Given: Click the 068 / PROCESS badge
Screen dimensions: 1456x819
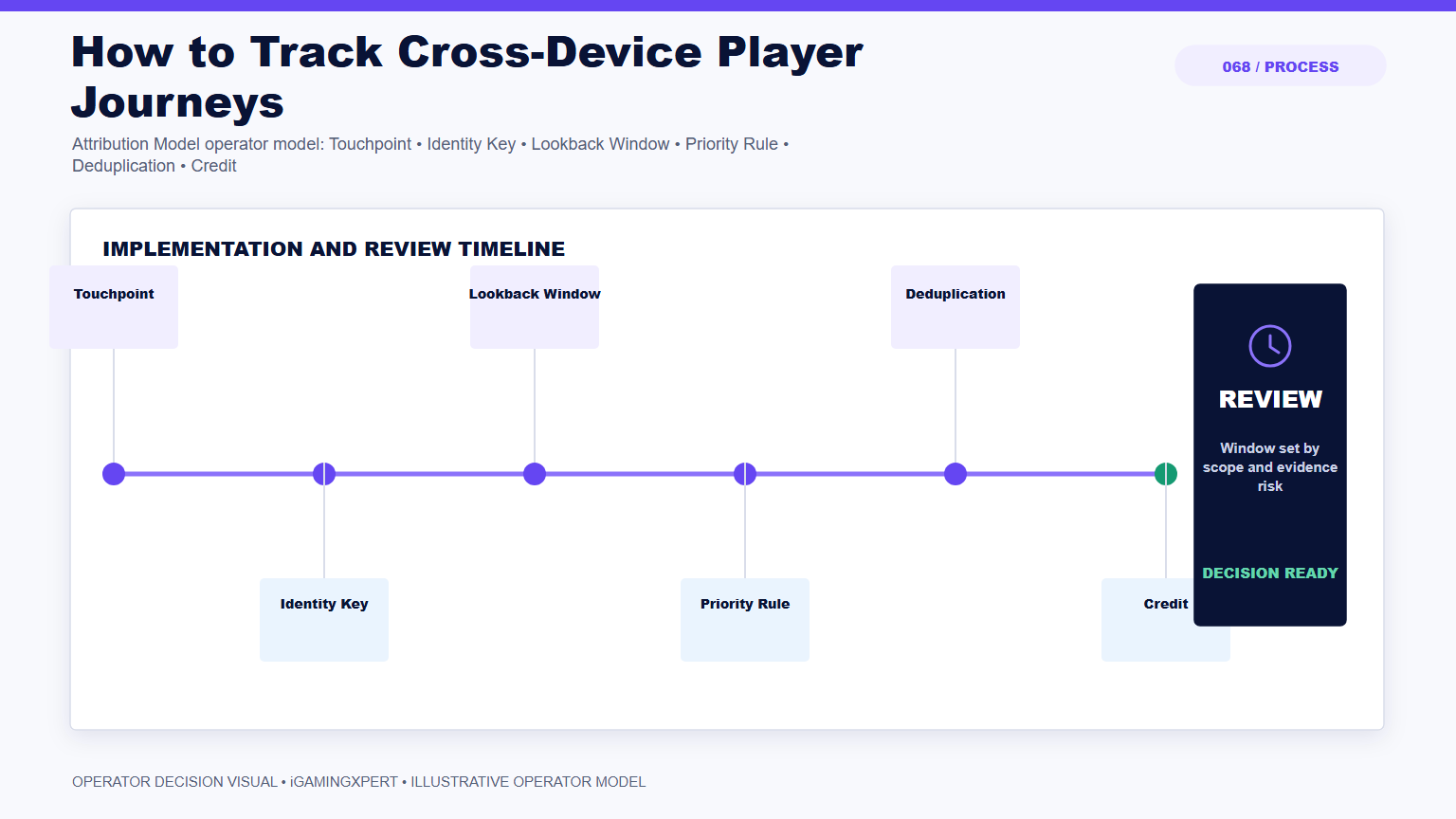Looking at the screenshot, I should click(x=1281, y=66).
